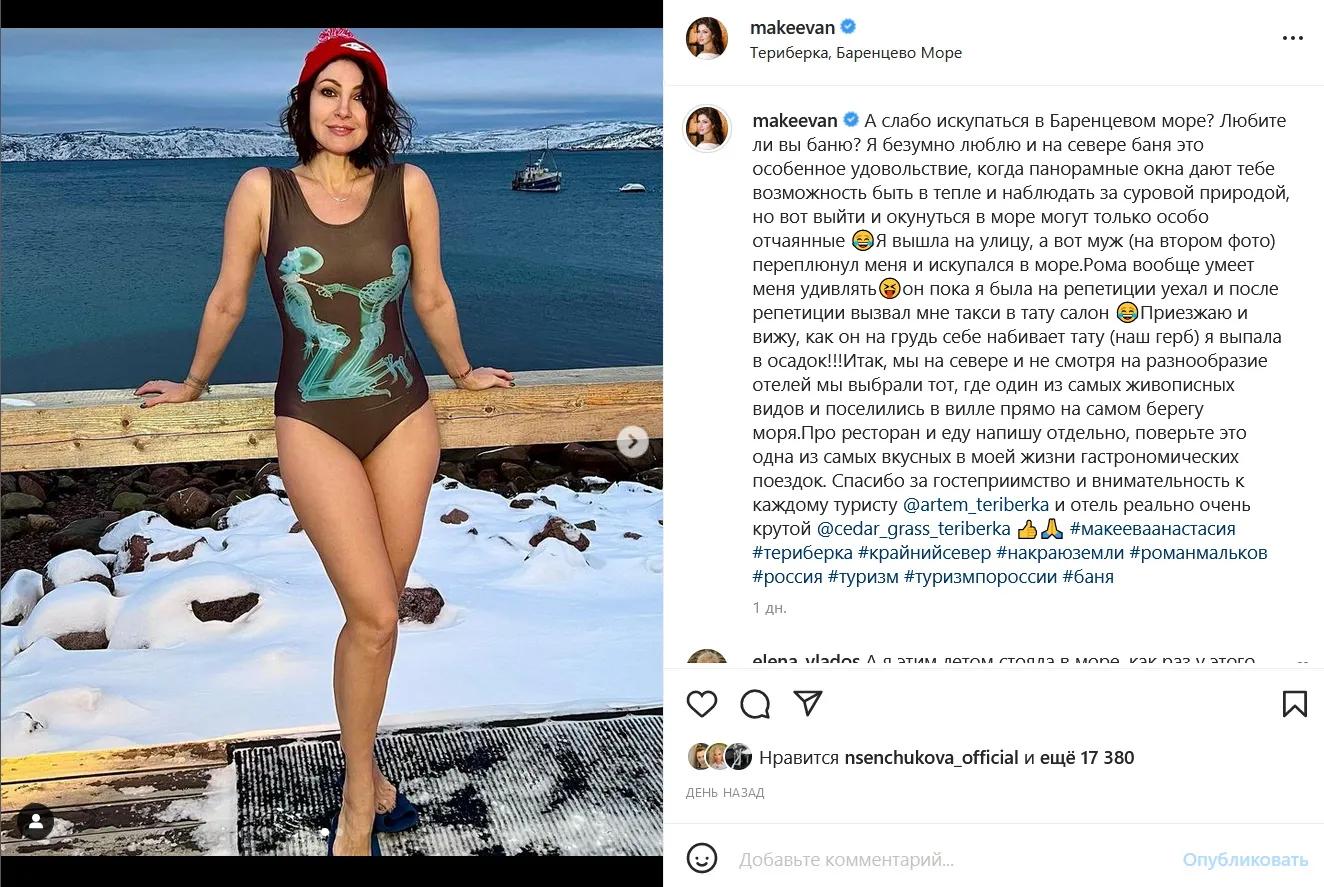Open comments via the speech bubble icon
Screen dimensions: 1324x887
click(755, 704)
